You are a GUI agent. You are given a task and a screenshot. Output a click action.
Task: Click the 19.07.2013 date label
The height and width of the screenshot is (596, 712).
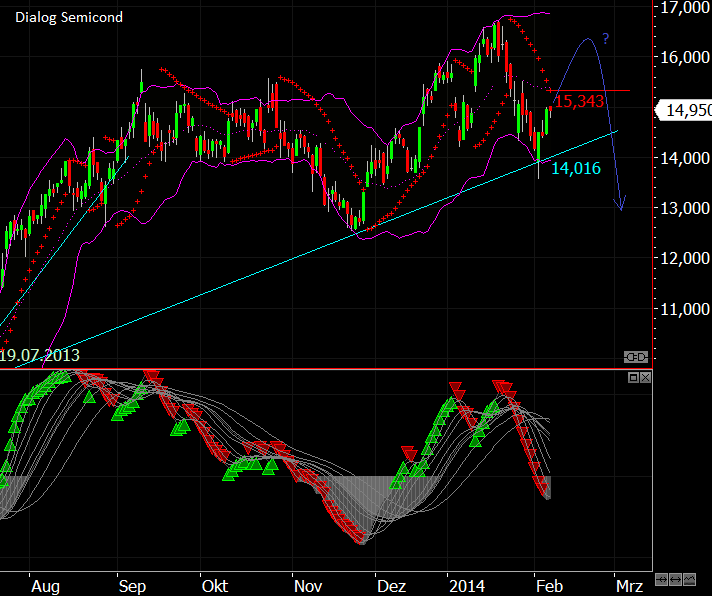[x=40, y=355]
